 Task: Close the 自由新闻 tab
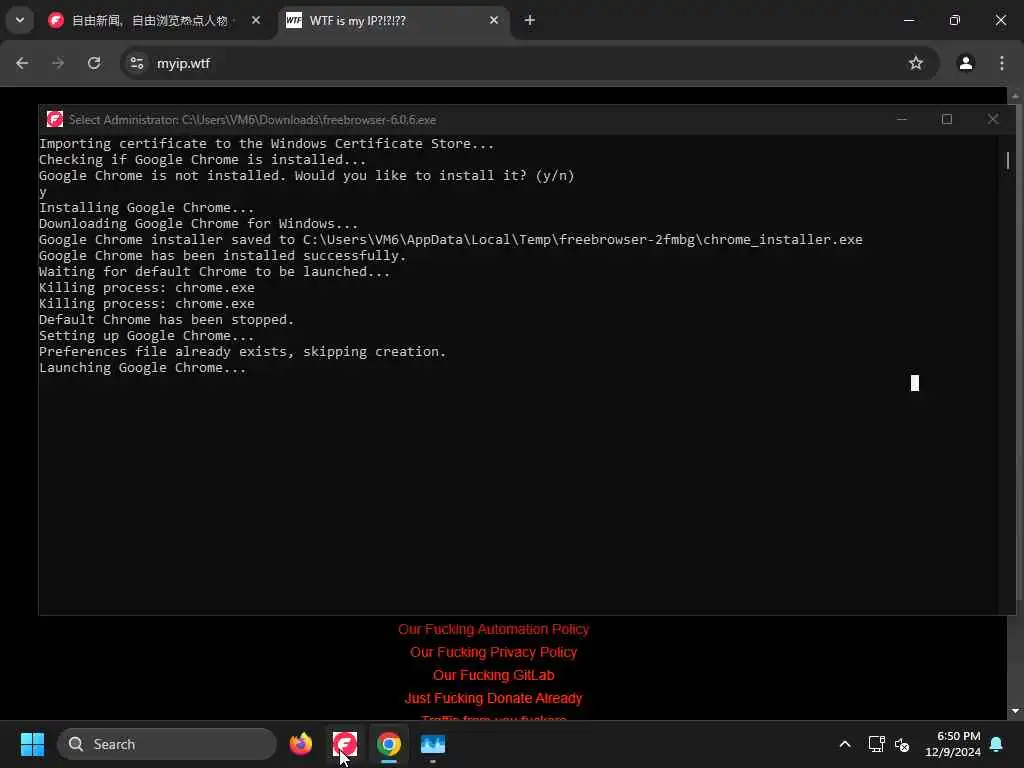click(256, 20)
